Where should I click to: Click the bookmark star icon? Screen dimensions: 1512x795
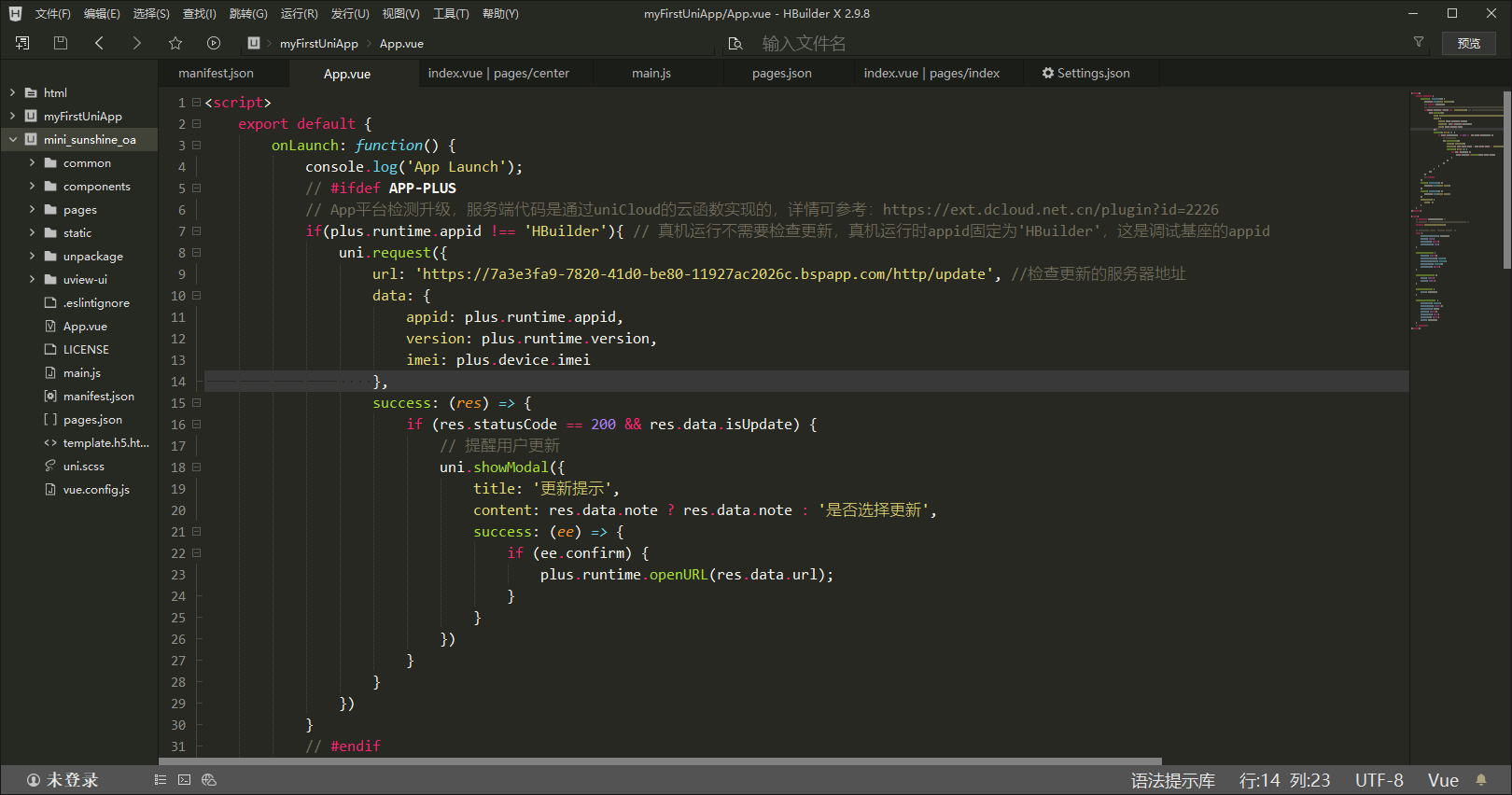[x=175, y=43]
